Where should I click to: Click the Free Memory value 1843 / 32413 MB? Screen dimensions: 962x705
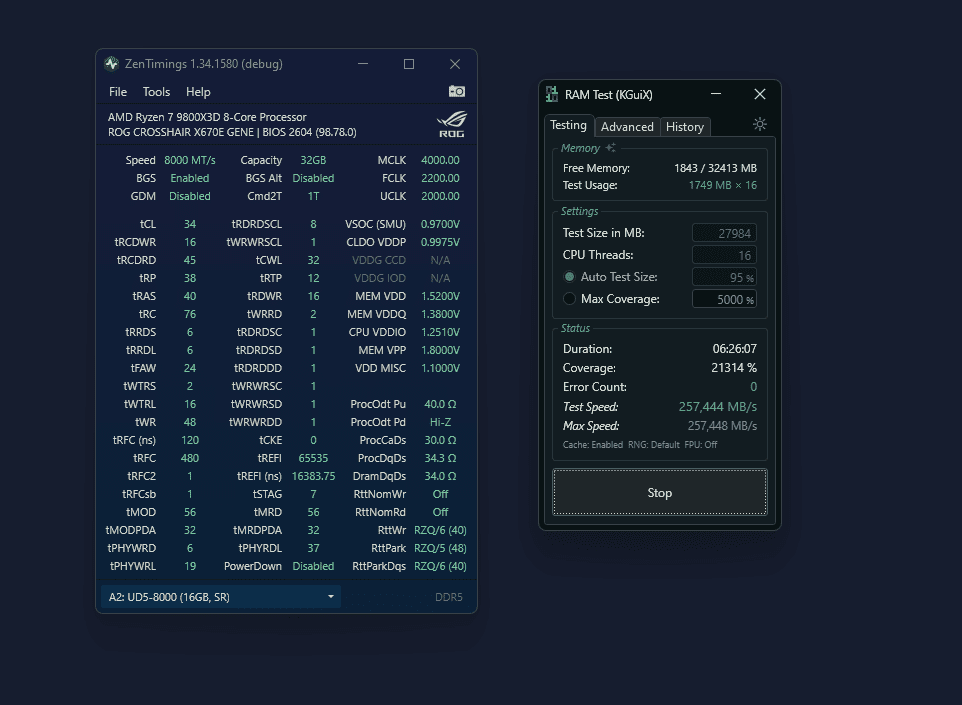pos(715,168)
